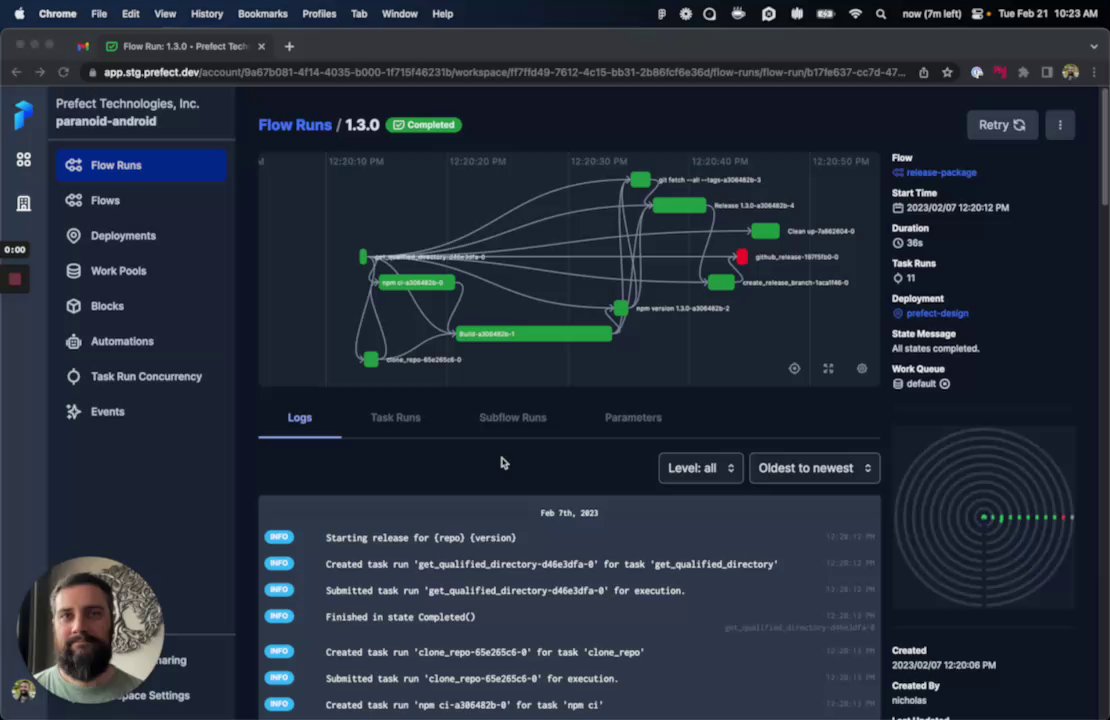Open Flow Runs in the sidebar
Image resolution: width=1110 pixels, height=720 pixels.
(142, 165)
